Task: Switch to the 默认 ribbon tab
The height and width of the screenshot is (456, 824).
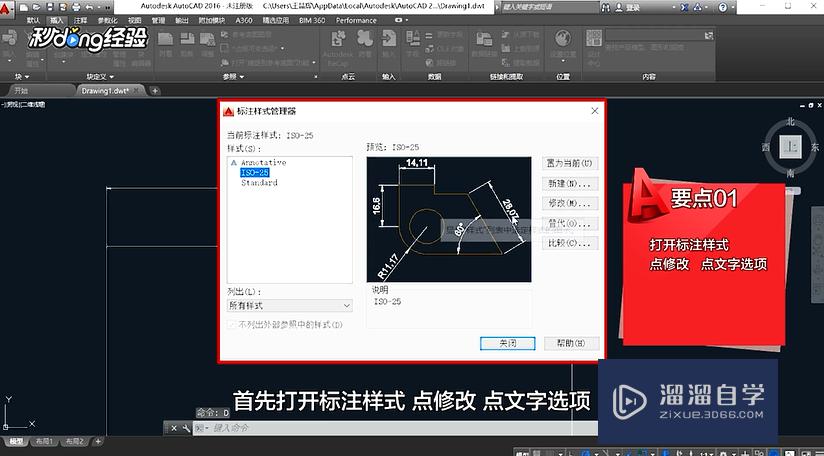Action: pyautogui.click(x=33, y=20)
